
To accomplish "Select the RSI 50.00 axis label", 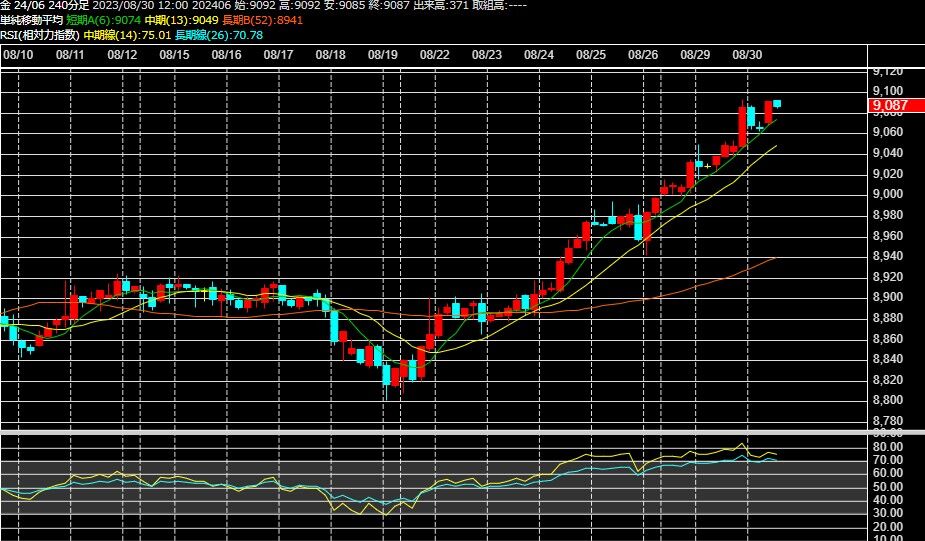I will (888, 487).
